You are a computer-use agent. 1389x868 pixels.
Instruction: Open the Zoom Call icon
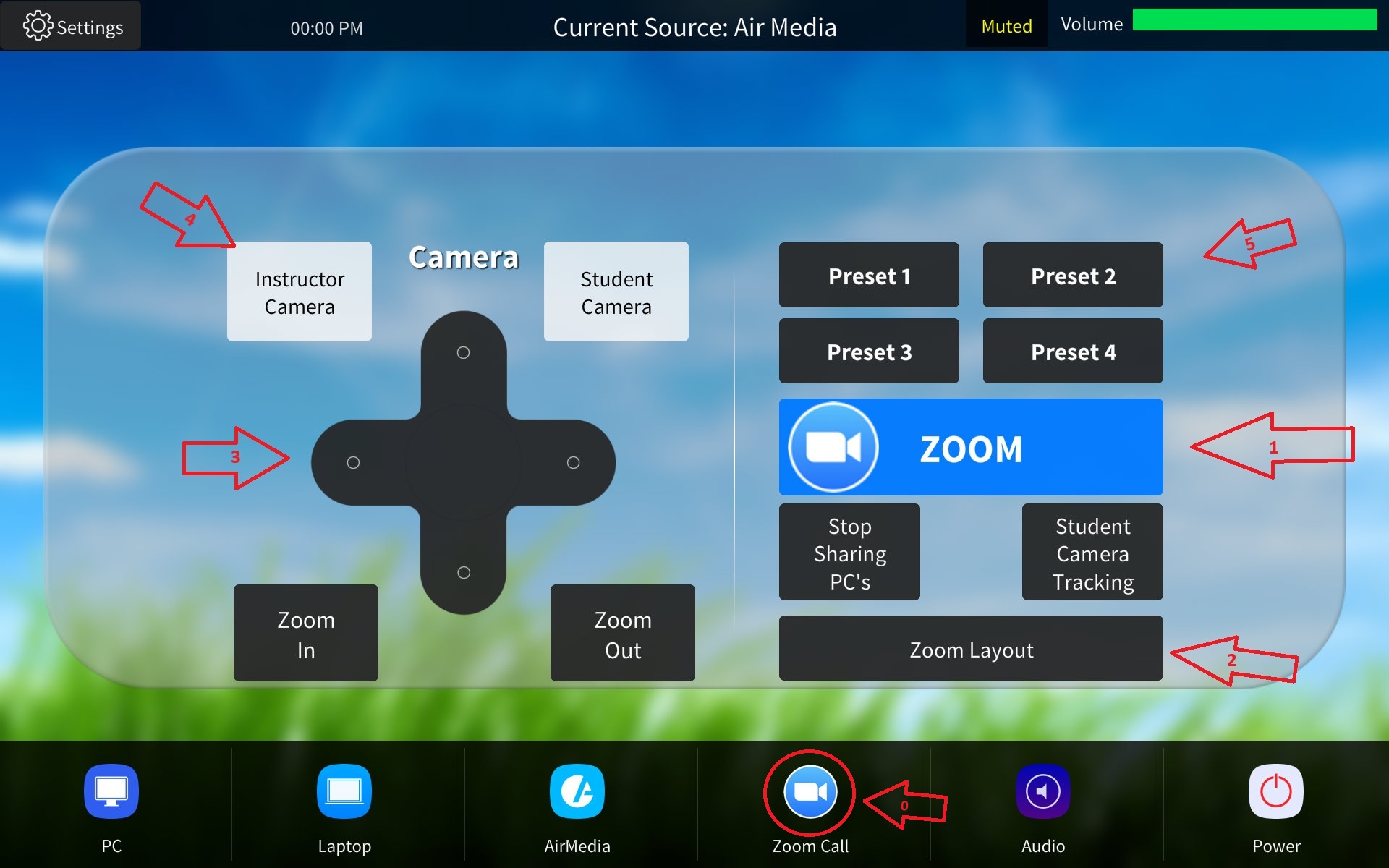pos(810,792)
